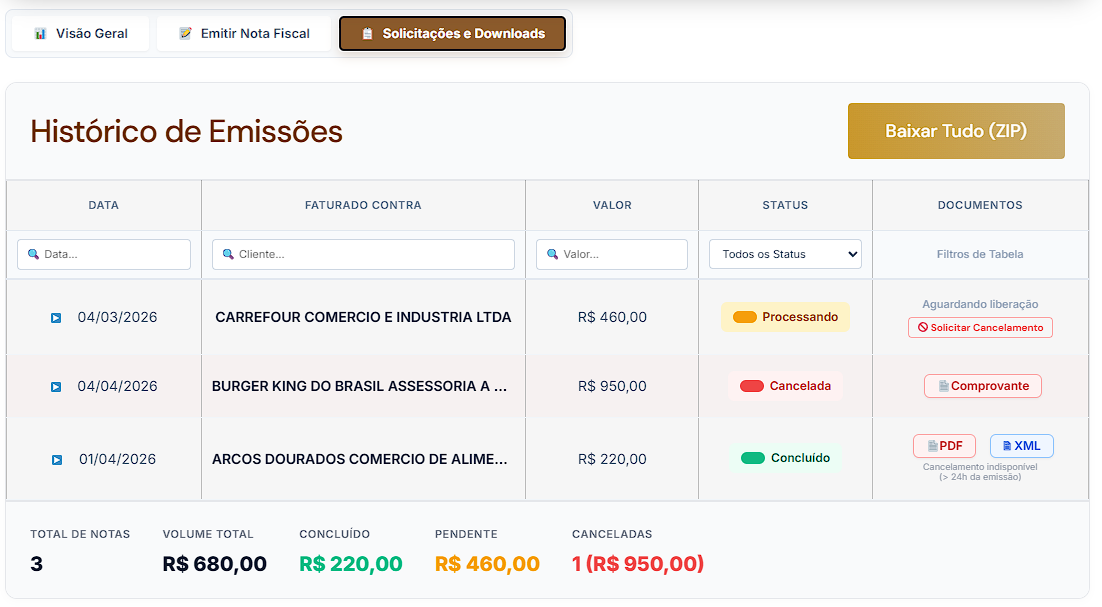Download the PDF for Arcos Dourados

(944, 446)
